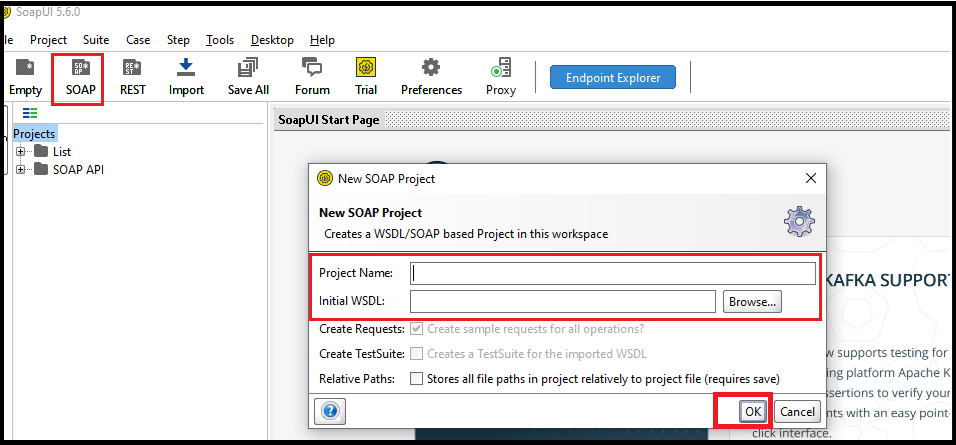This screenshot has height=445, width=956.
Task: Click the Import project icon
Action: coord(186,67)
